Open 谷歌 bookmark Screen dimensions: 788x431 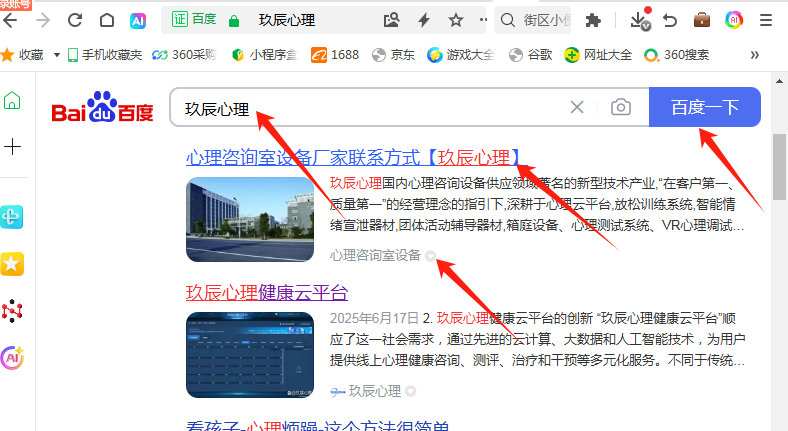point(530,55)
